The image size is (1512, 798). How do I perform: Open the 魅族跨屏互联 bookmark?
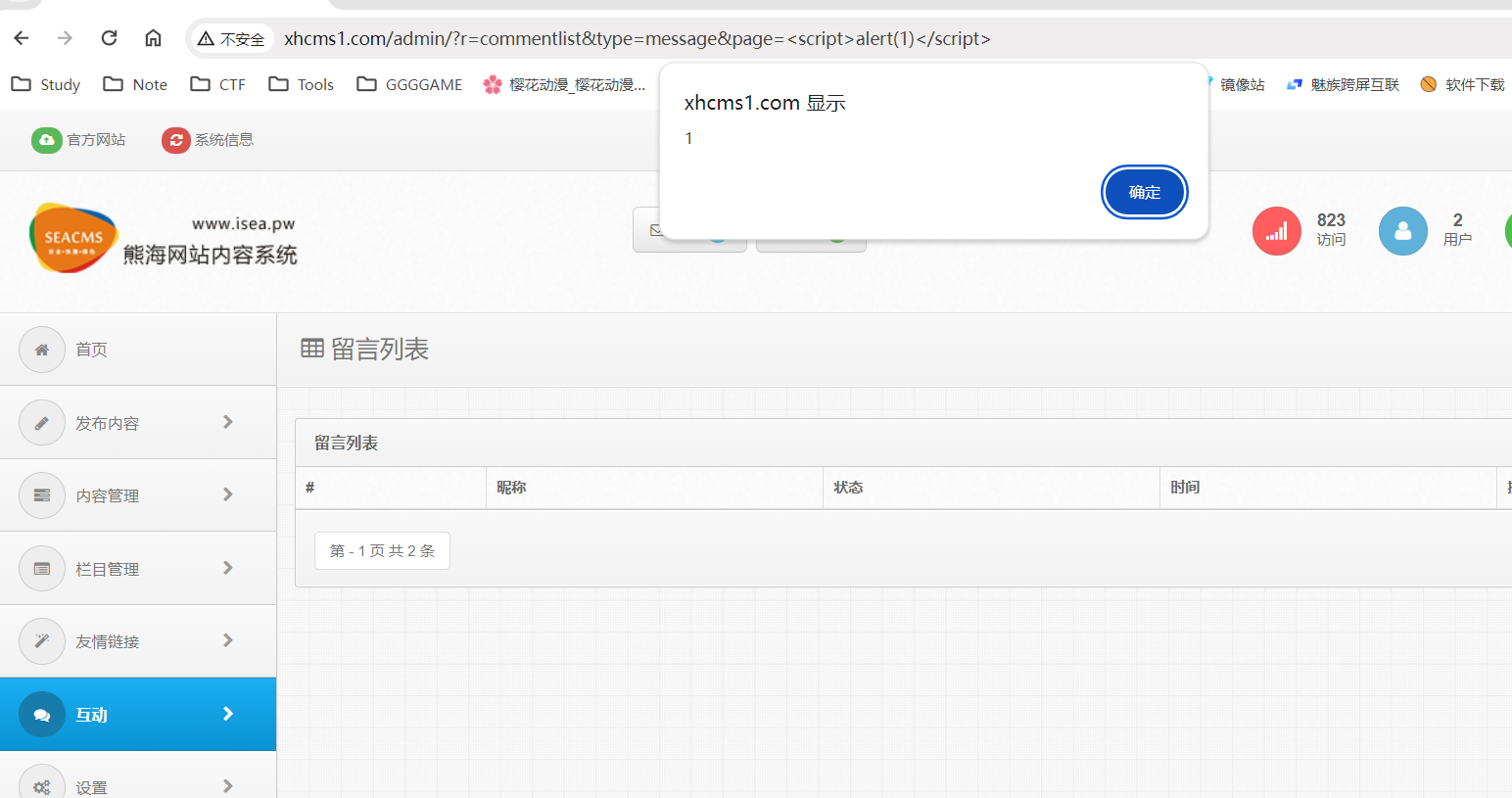[1343, 84]
